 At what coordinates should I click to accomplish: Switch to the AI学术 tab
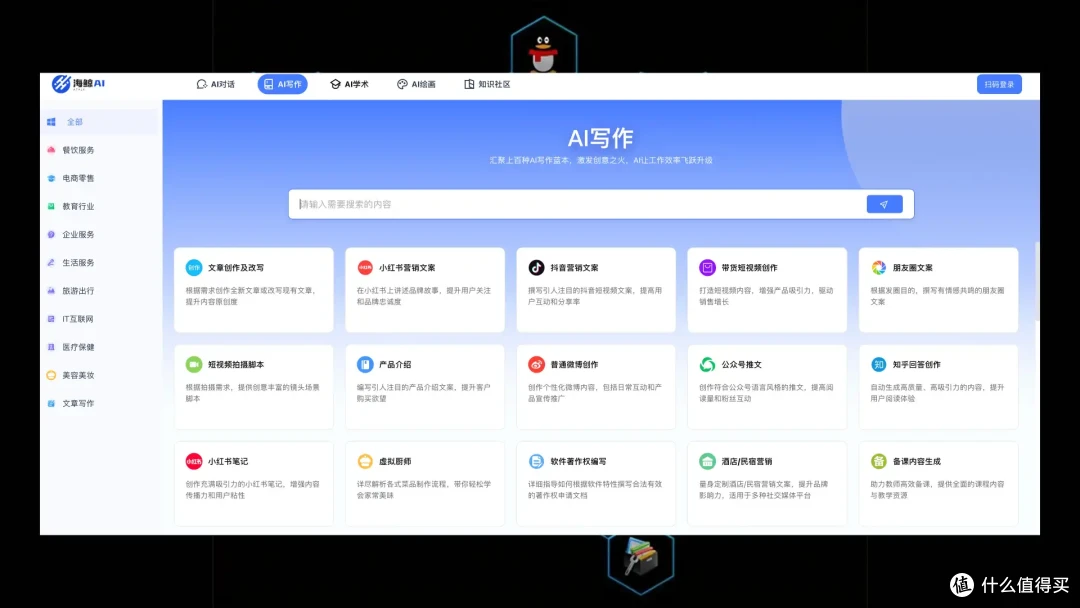(x=349, y=84)
